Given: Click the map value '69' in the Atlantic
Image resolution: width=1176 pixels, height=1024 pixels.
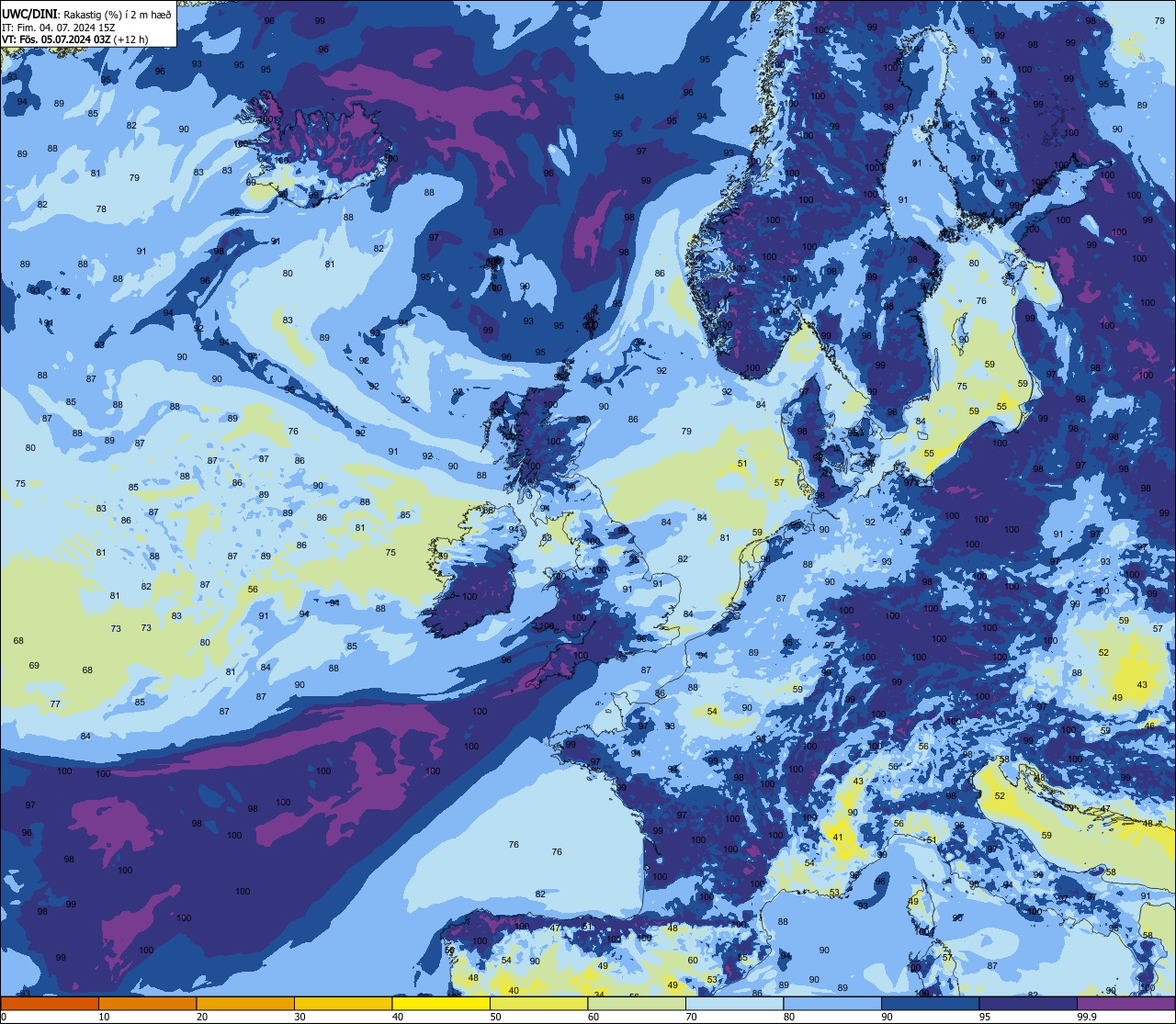Looking at the screenshot, I should coord(34,666).
